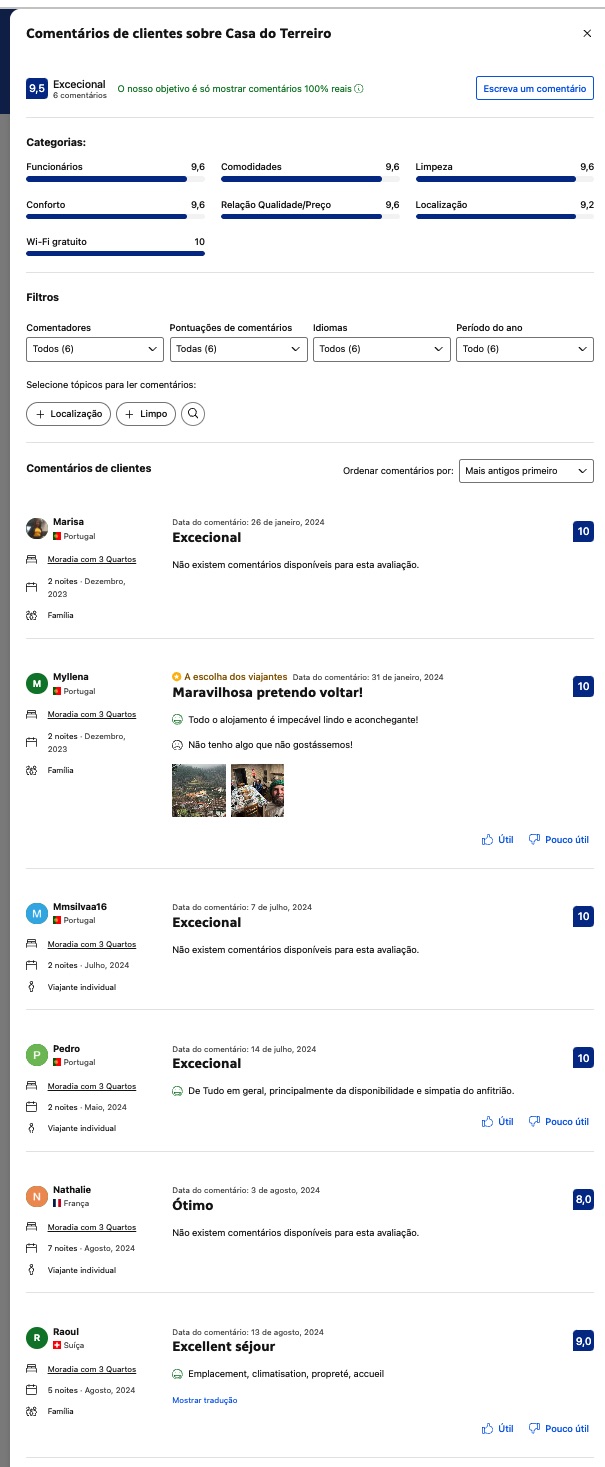This screenshot has height=1467, width=605.
Task: Click Mostrar tradução under Raoul's review
Action: click(205, 1400)
